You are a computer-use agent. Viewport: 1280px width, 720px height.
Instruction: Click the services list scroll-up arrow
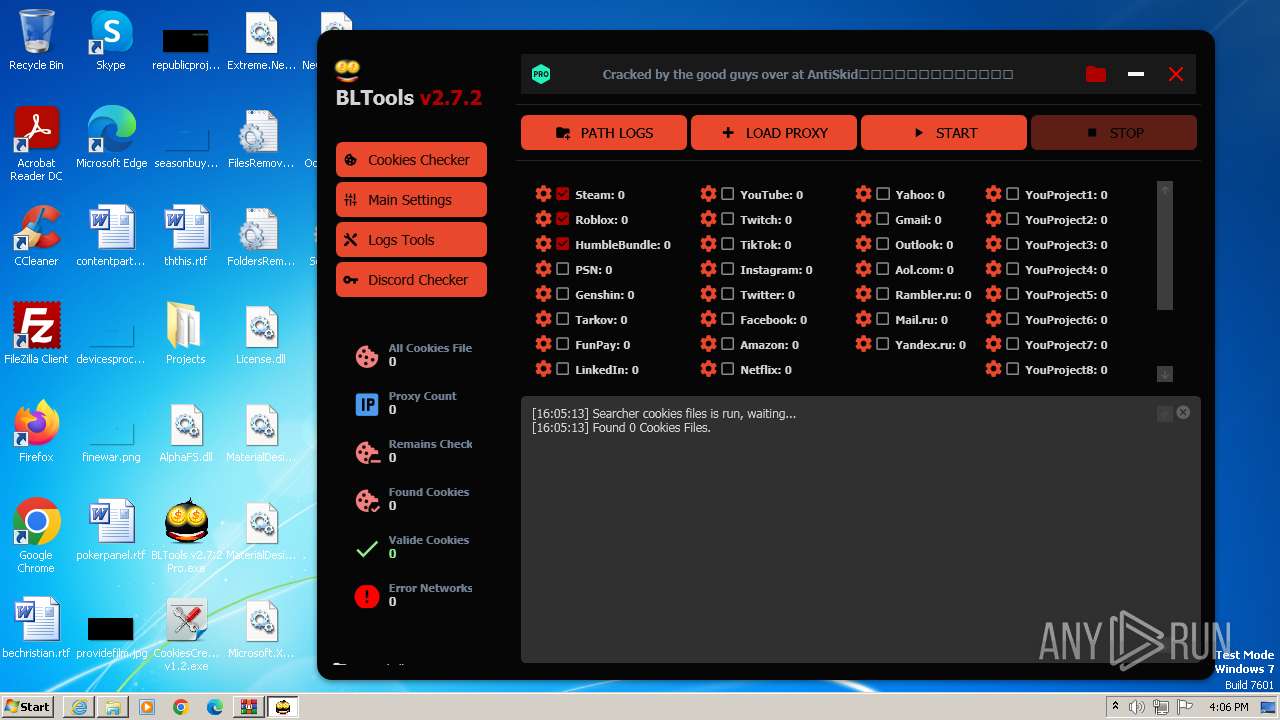(x=1165, y=189)
